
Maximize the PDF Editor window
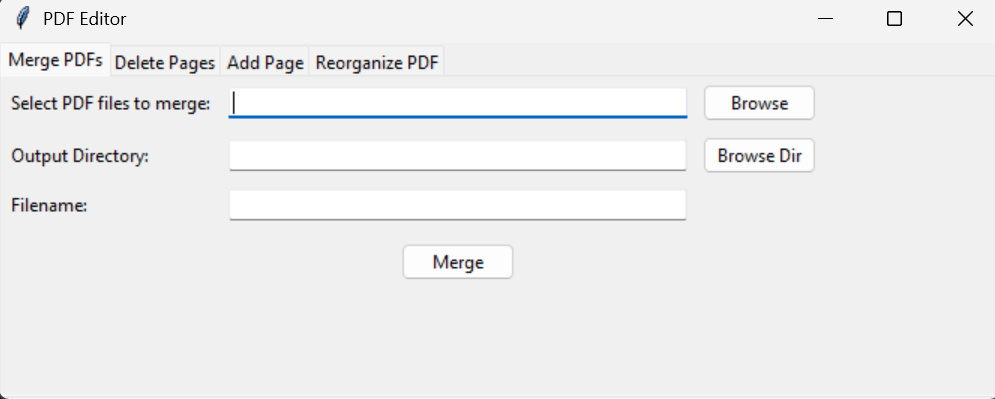tap(894, 19)
